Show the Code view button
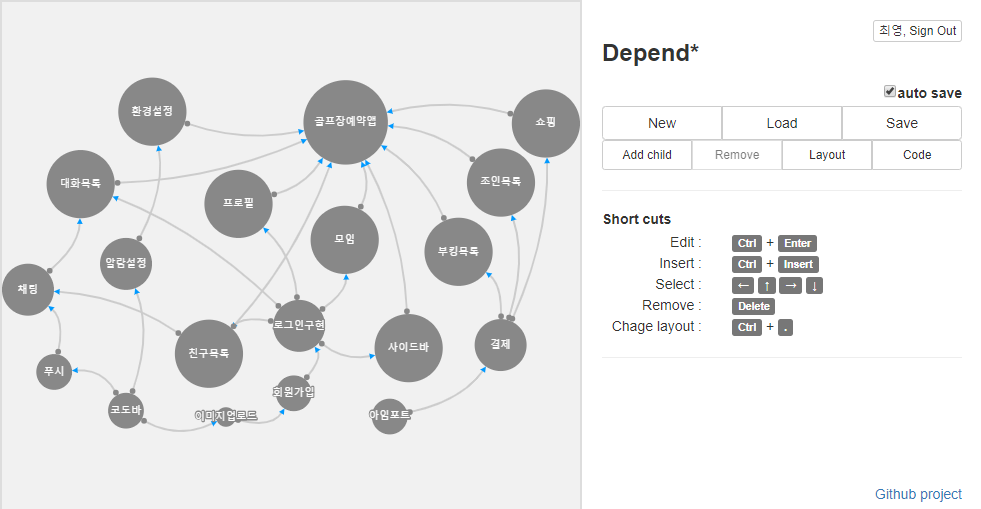The width and height of the screenshot is (981, 509). click(917, 154)
